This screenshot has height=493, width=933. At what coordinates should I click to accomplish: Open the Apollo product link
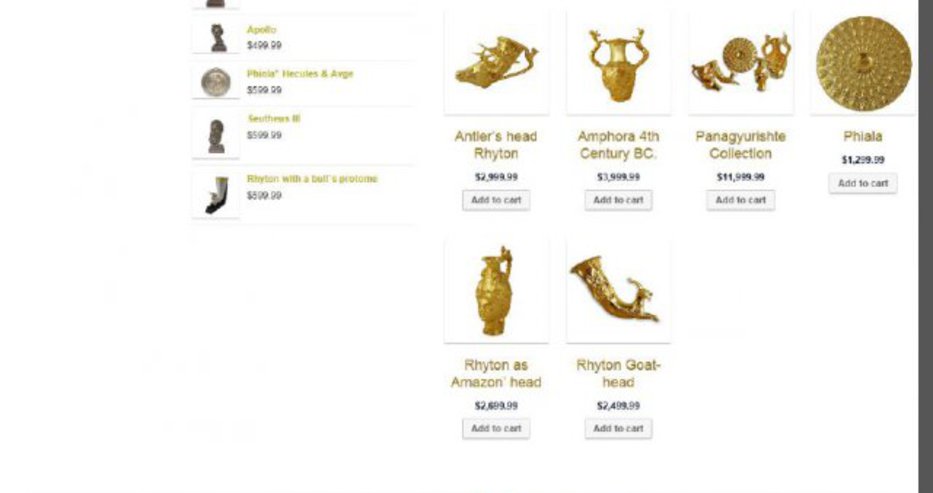pos(261,30)
